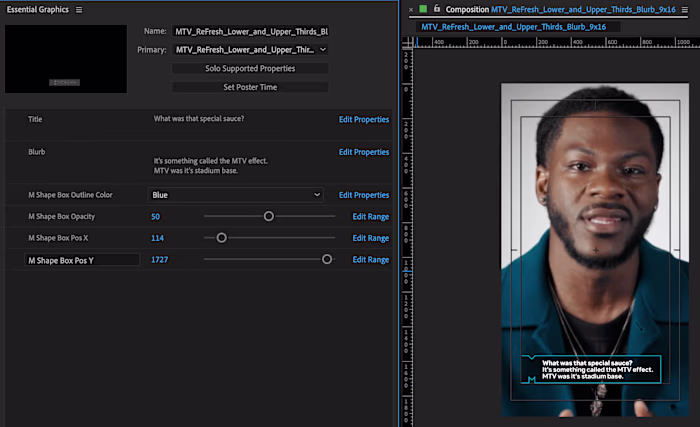The image size is (700, 427).
Task: Click the Blurb property label
Action: [x=37, y=152]
